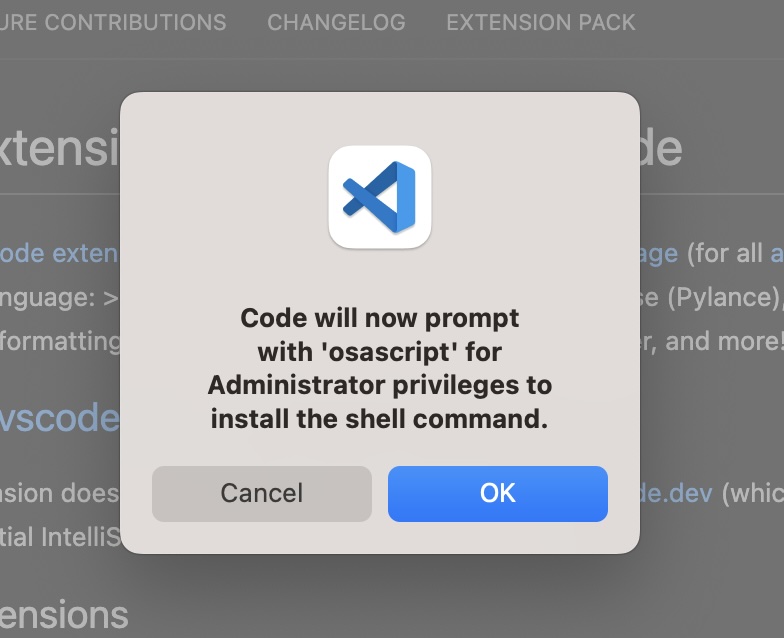Follow the blue 'age' link before '(for all'
The image size is (784, 638).
point(659,254)
